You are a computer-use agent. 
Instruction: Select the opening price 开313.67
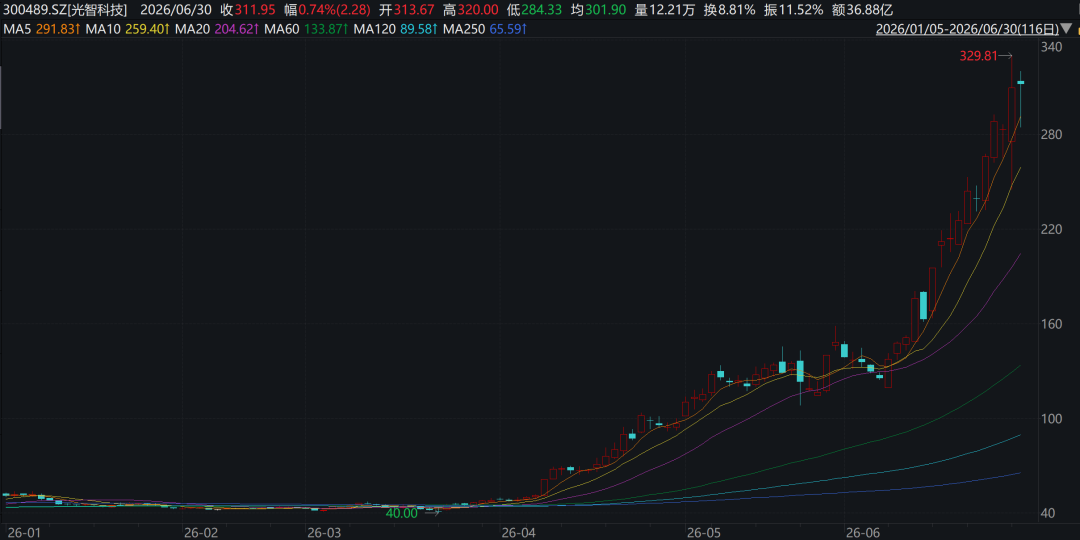(406, 10)
